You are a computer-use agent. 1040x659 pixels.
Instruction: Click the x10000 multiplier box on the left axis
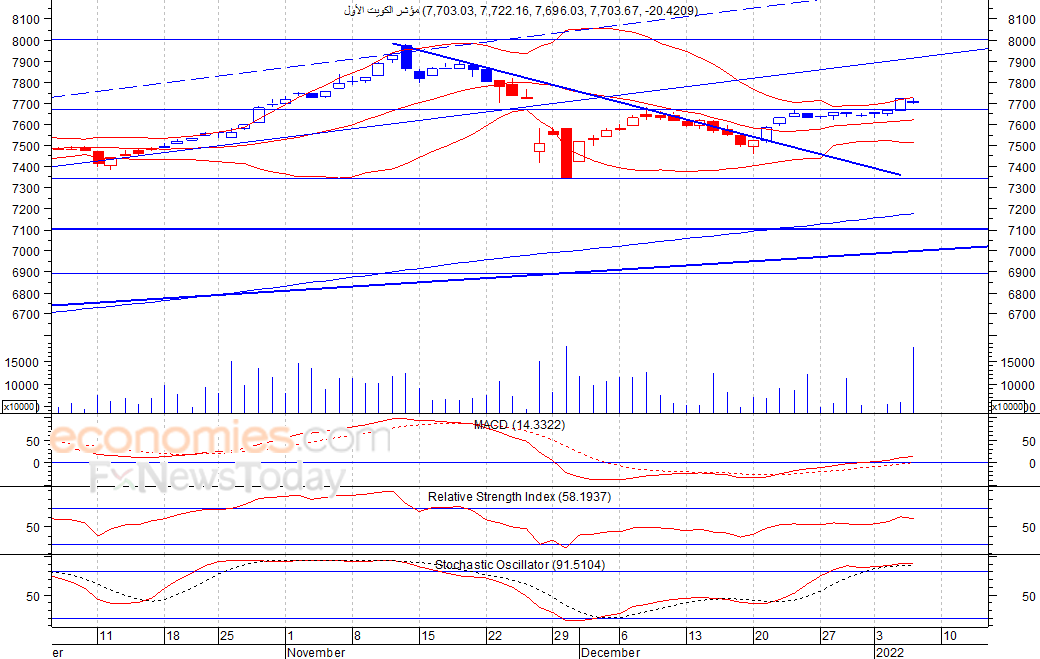click(20, 406)
